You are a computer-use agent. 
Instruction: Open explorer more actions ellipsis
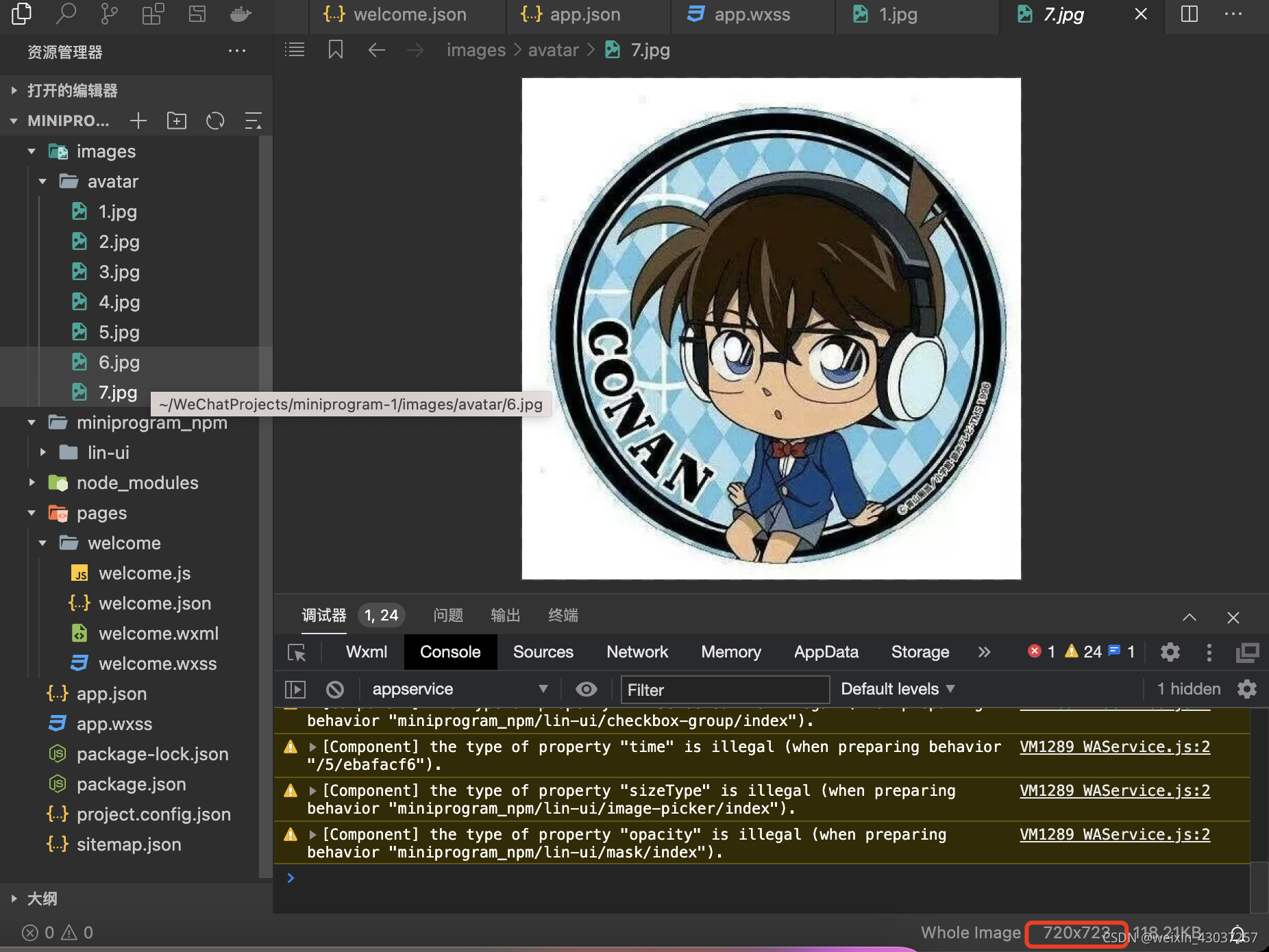coord(237,51)
